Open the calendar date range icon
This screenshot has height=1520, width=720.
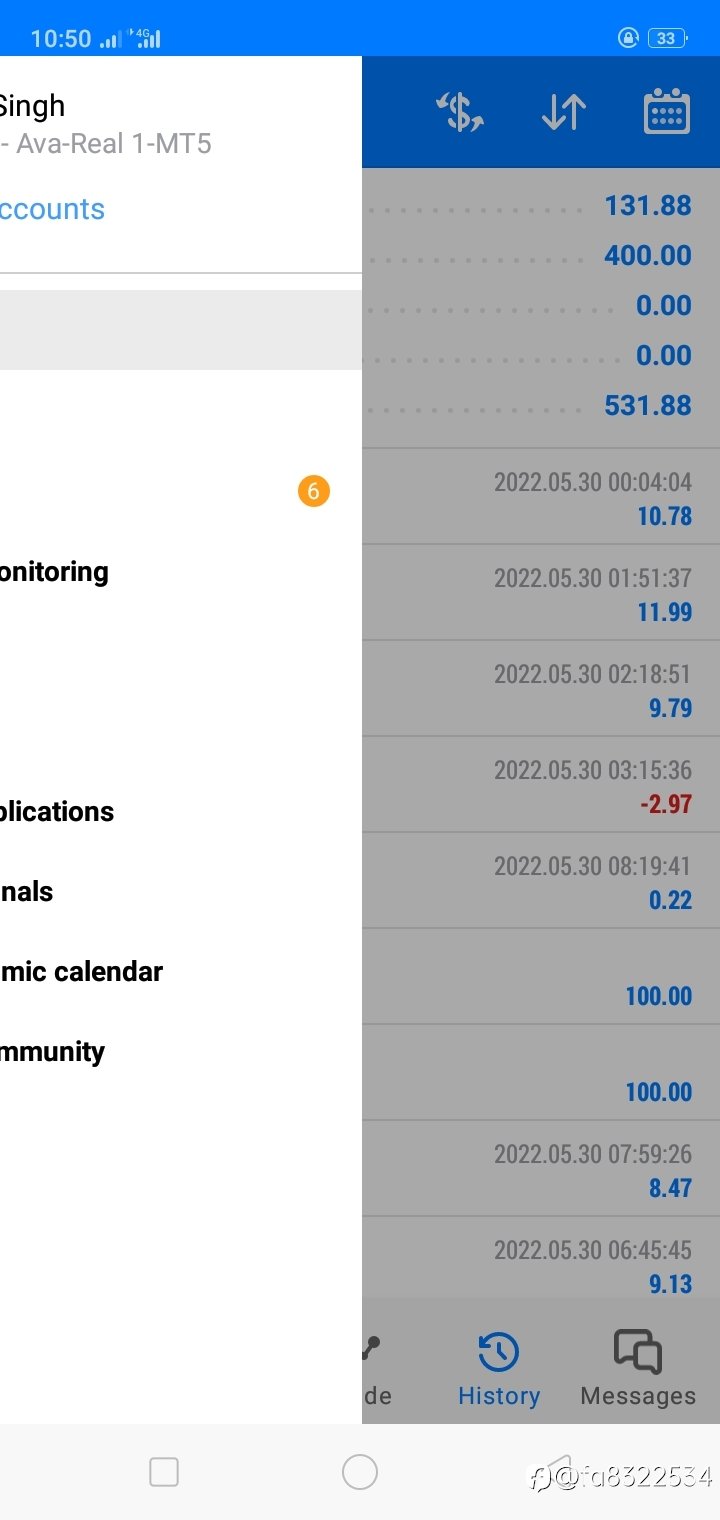tap(666, 111)
